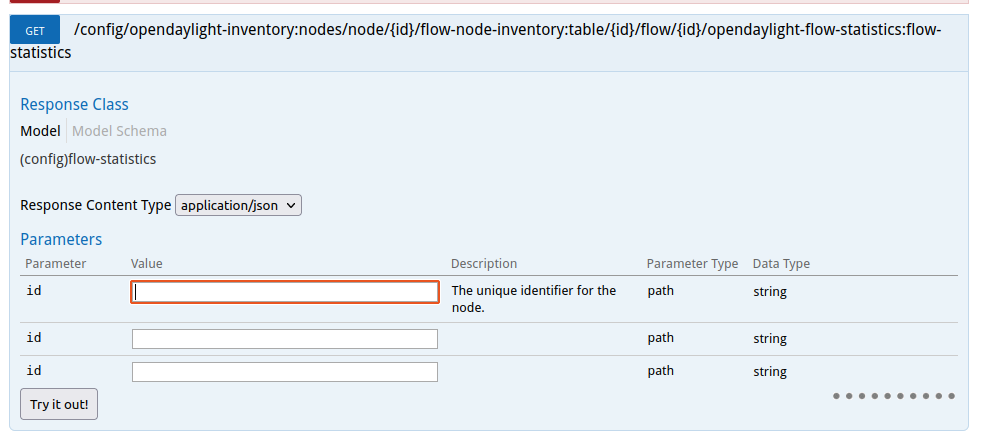Click the Description column header
Viewport: 999px width, 432px height.
click(x=484, y=264)
